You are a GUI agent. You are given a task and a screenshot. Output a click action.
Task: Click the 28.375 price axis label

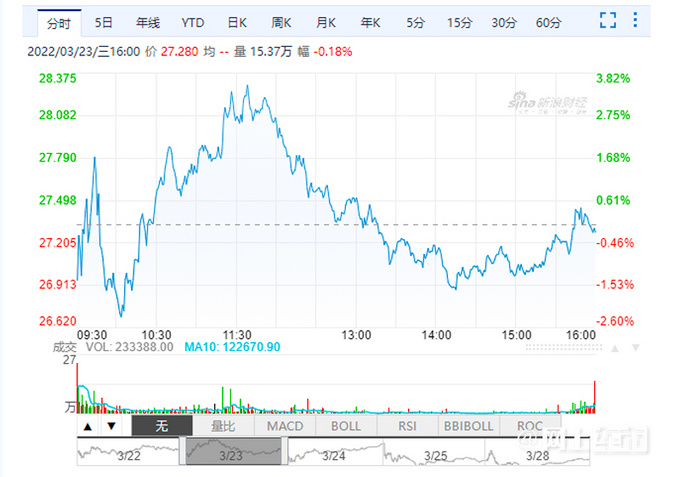pos(58,78)
